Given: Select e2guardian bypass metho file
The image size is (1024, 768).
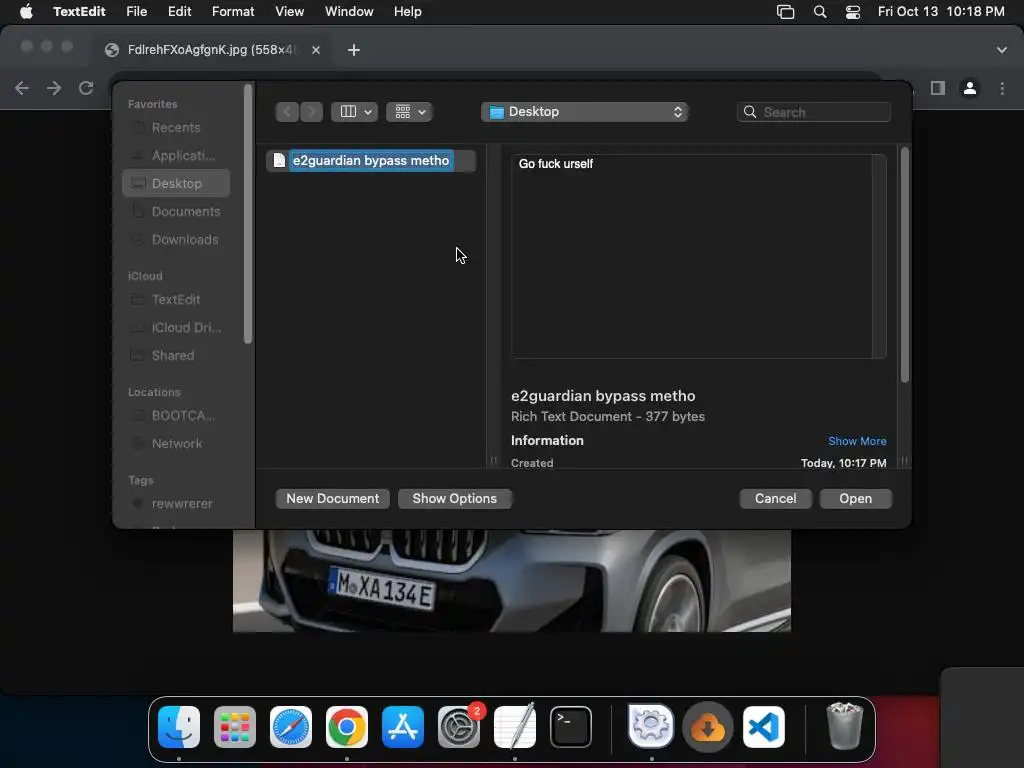Looking at the screenshot, I should [x=371, y=161].
